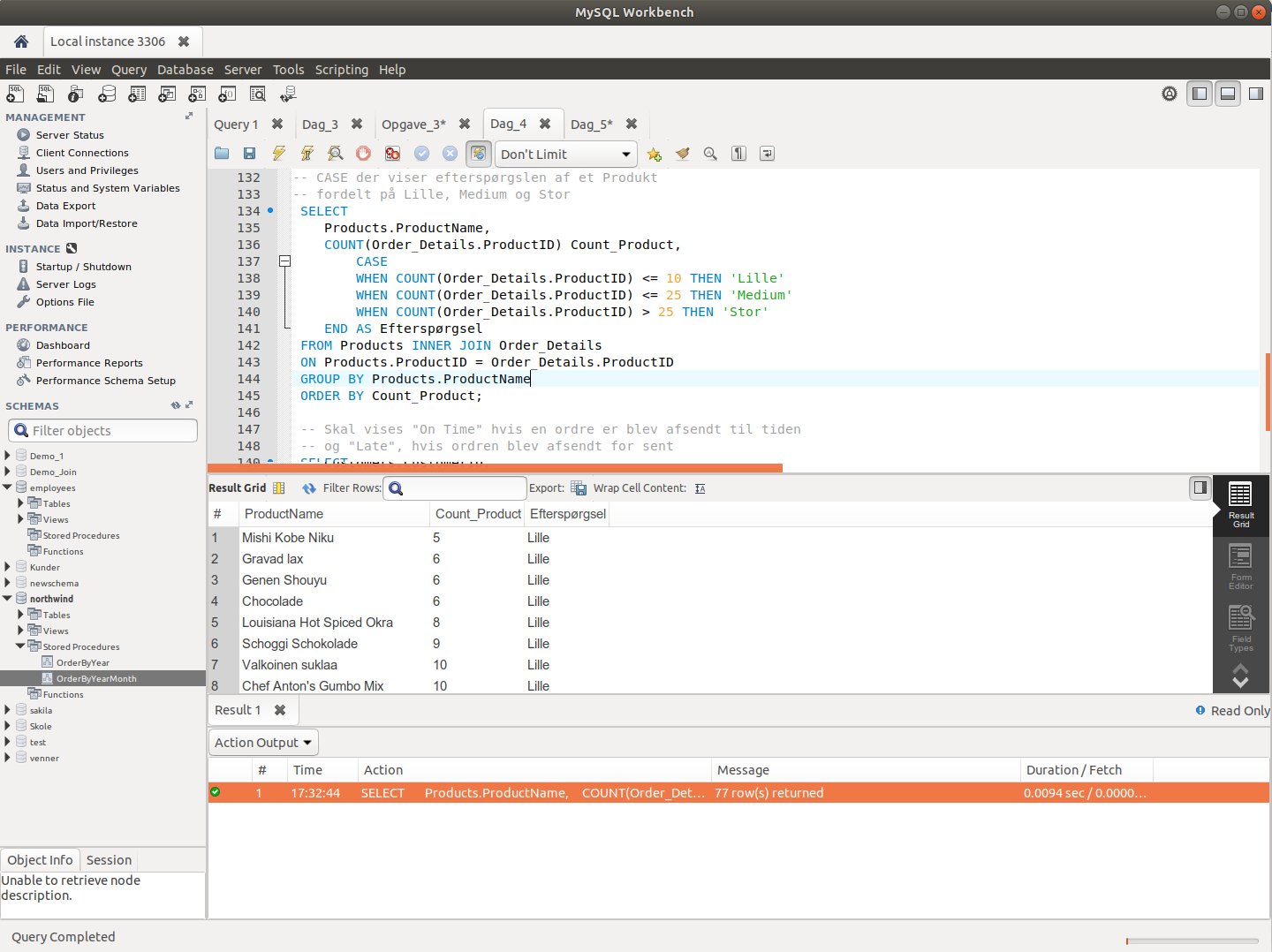The height and width of the screenshot is (952, 1272).
Task: Open Action Output dropdown
Action: (x=263, y=743)
